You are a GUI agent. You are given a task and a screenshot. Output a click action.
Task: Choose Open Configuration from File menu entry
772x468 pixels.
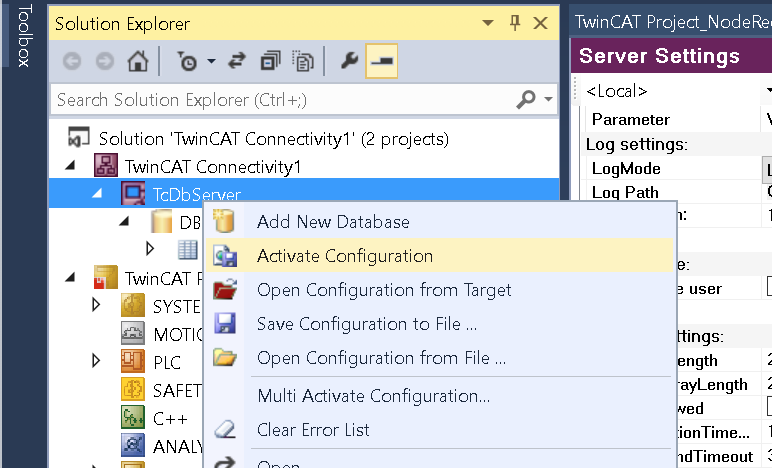point(440,358)
